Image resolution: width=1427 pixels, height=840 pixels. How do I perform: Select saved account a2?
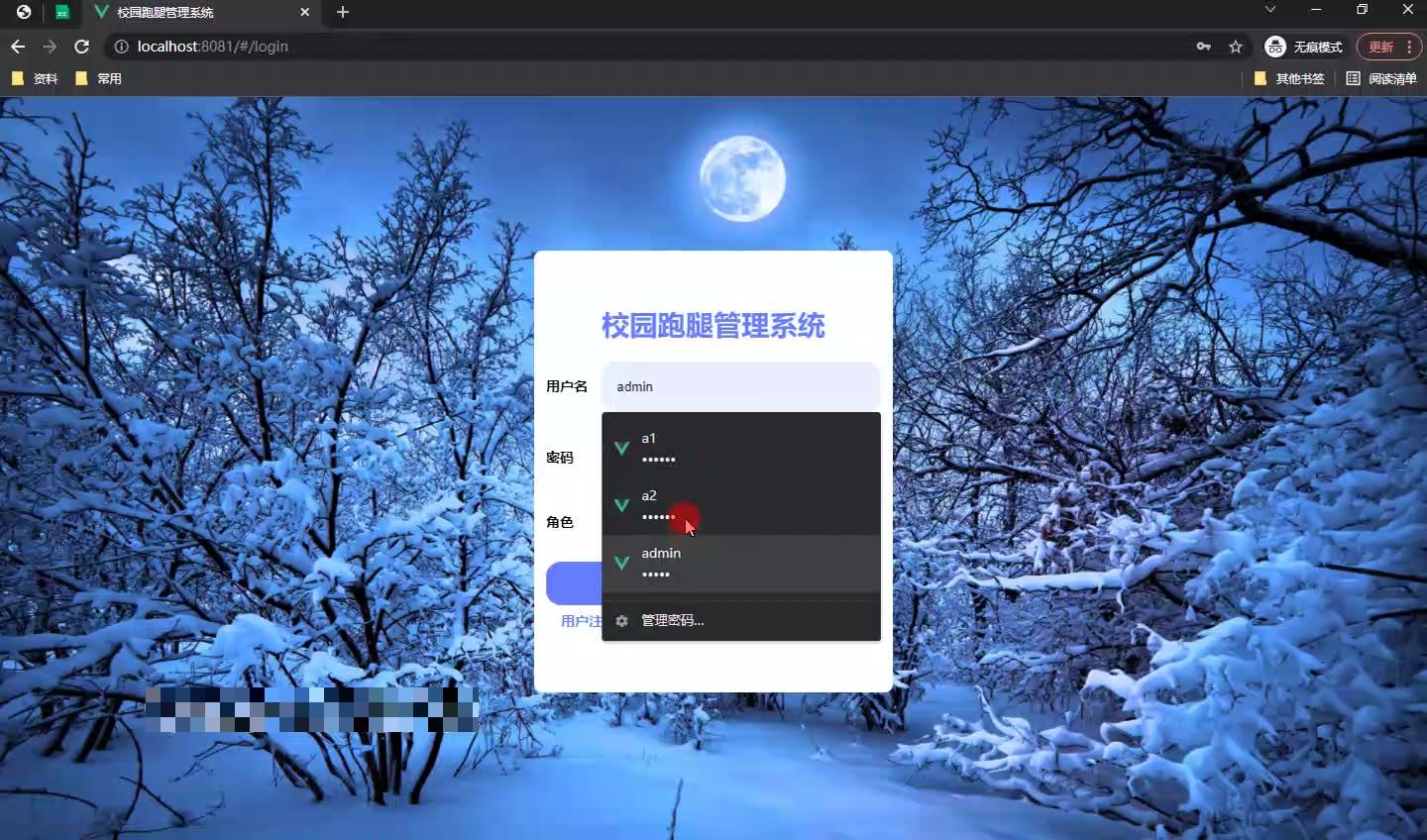pyautogui.click(x=741, y=506)
